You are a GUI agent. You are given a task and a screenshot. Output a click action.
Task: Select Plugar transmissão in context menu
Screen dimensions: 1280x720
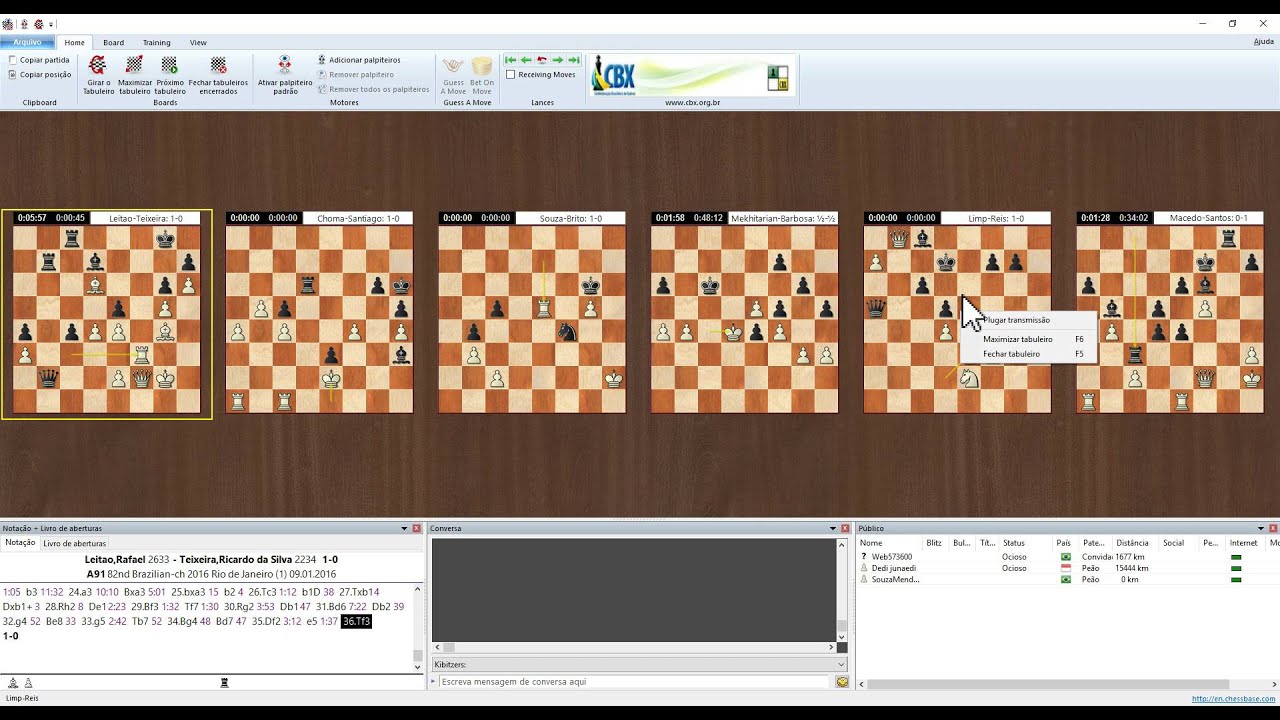(x=1028, y=320)
